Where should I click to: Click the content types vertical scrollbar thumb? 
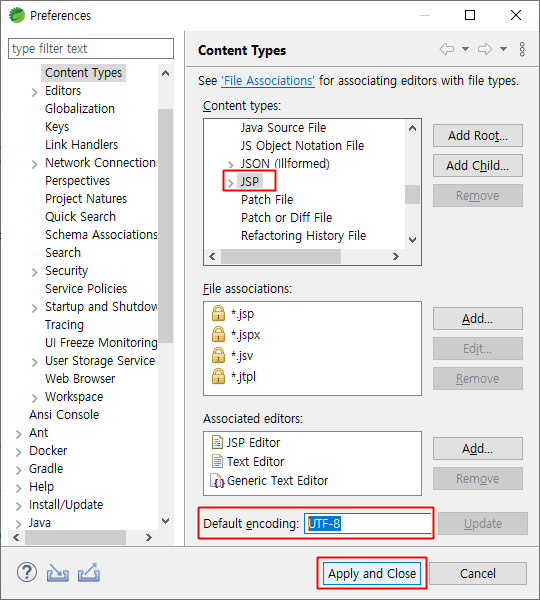coord(412,194)
